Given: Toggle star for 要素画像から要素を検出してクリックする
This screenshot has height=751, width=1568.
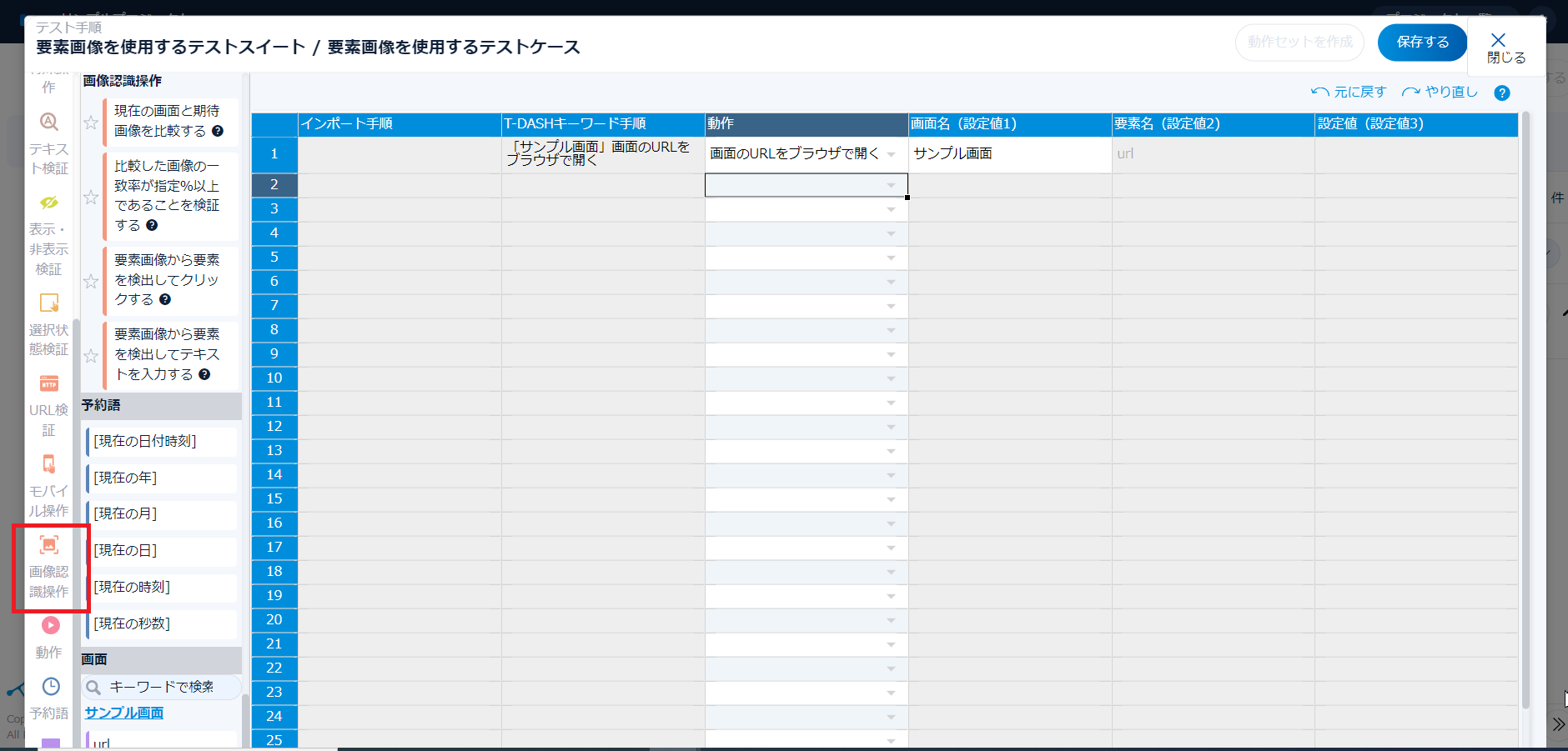Looking at the screenshot, I should coord(91,281).
